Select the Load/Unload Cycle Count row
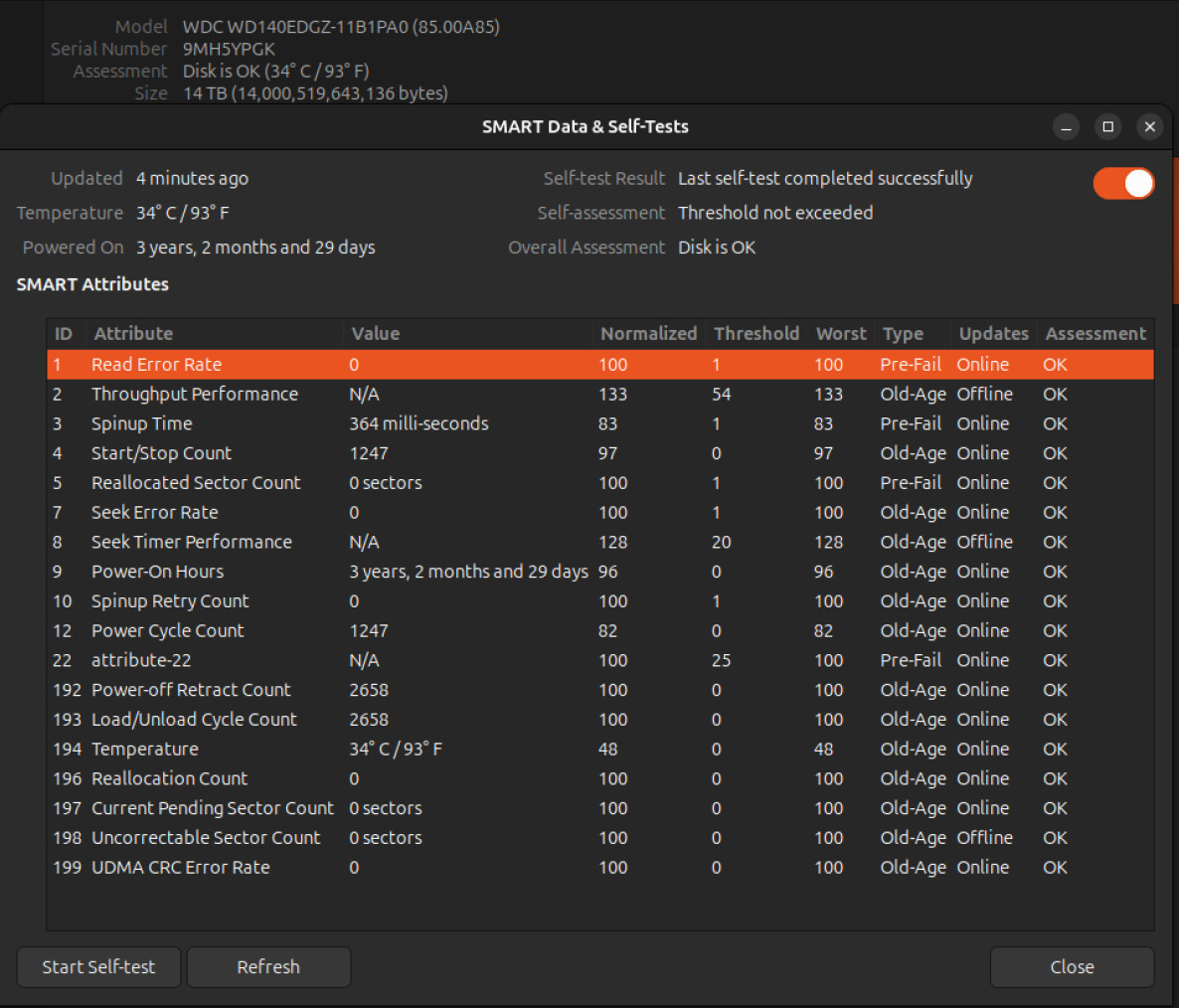Viewport: 1179px width, 1008px height. 600,720
